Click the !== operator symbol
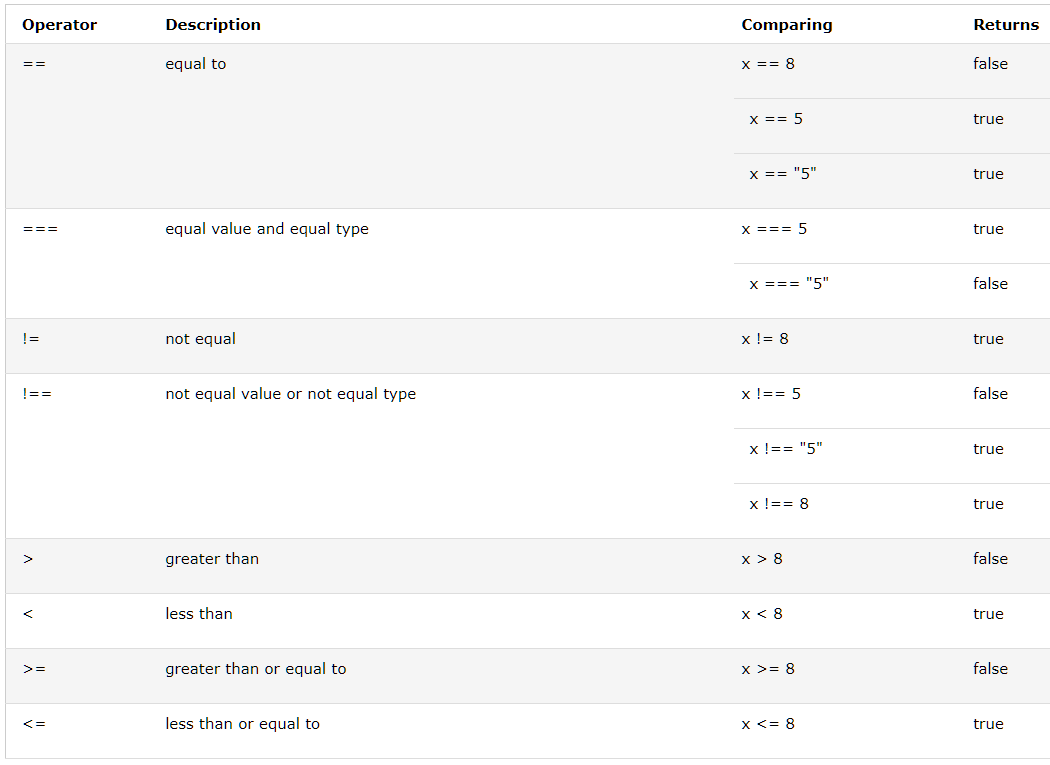1050x765 pixels. click(x=37, y=394)
